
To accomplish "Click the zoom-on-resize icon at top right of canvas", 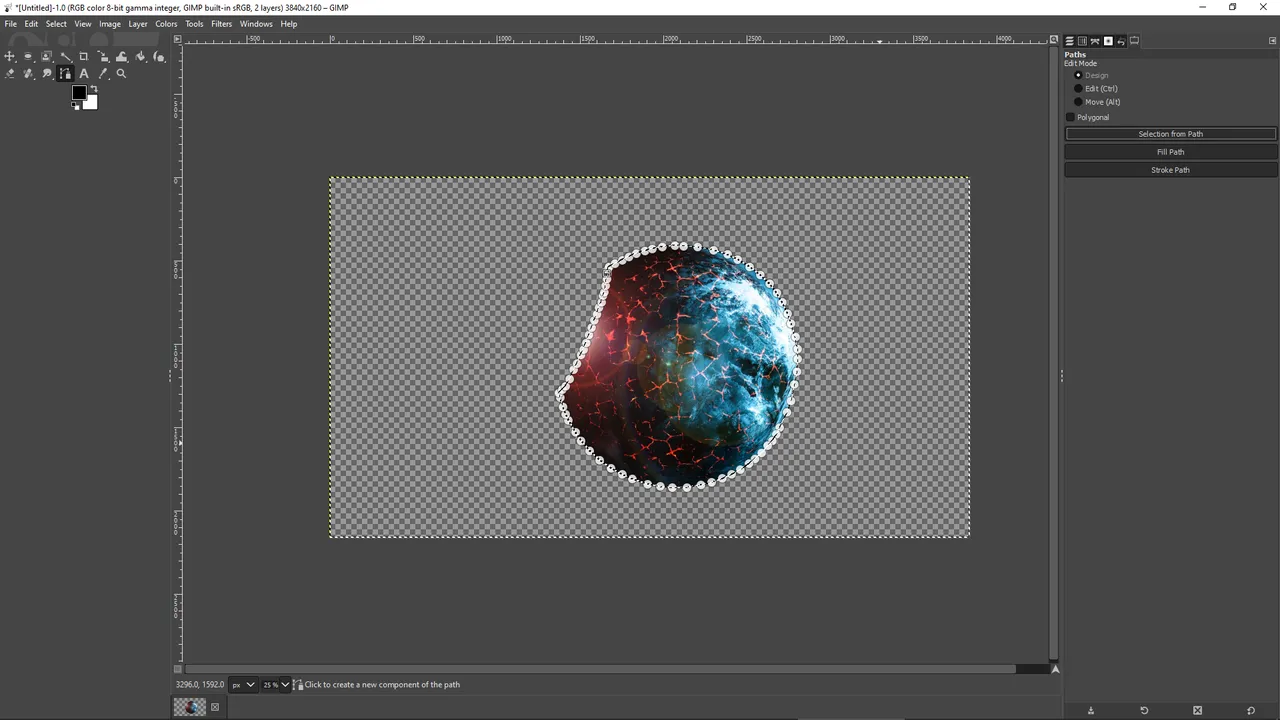I will pyautogui.click(x=1054, y=40).
